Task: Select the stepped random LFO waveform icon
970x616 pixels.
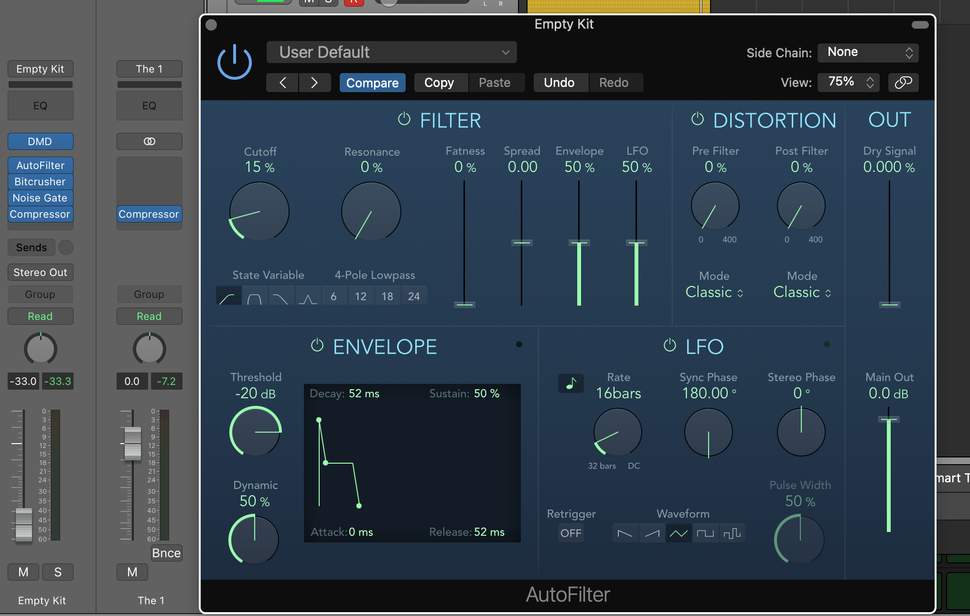Action: (731, 533)
